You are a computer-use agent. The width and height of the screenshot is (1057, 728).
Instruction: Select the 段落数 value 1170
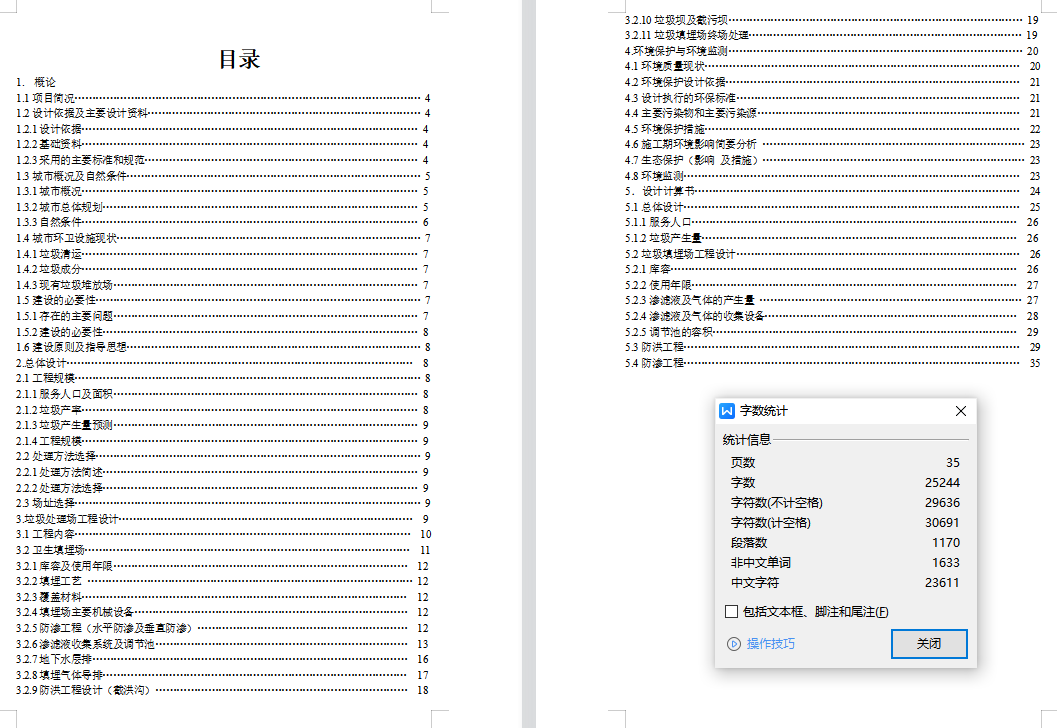pos(946,543)
